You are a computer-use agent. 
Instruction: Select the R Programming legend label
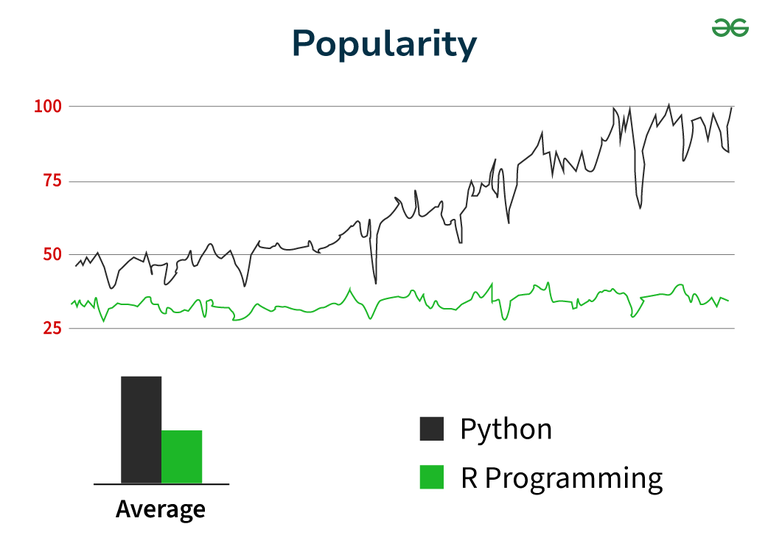[x=561, y=478]
